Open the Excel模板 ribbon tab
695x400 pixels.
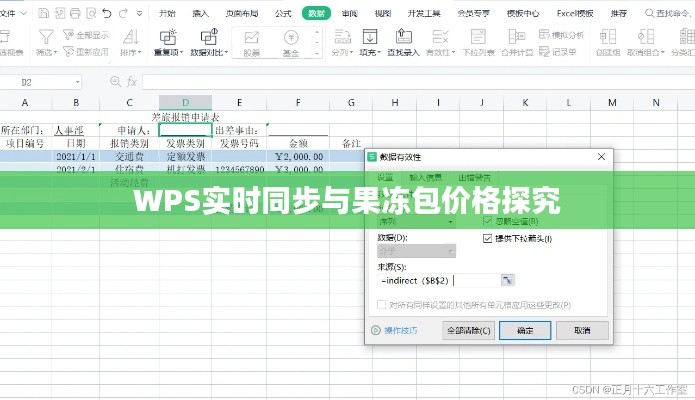pyautogui.click(x=575, y=13)
